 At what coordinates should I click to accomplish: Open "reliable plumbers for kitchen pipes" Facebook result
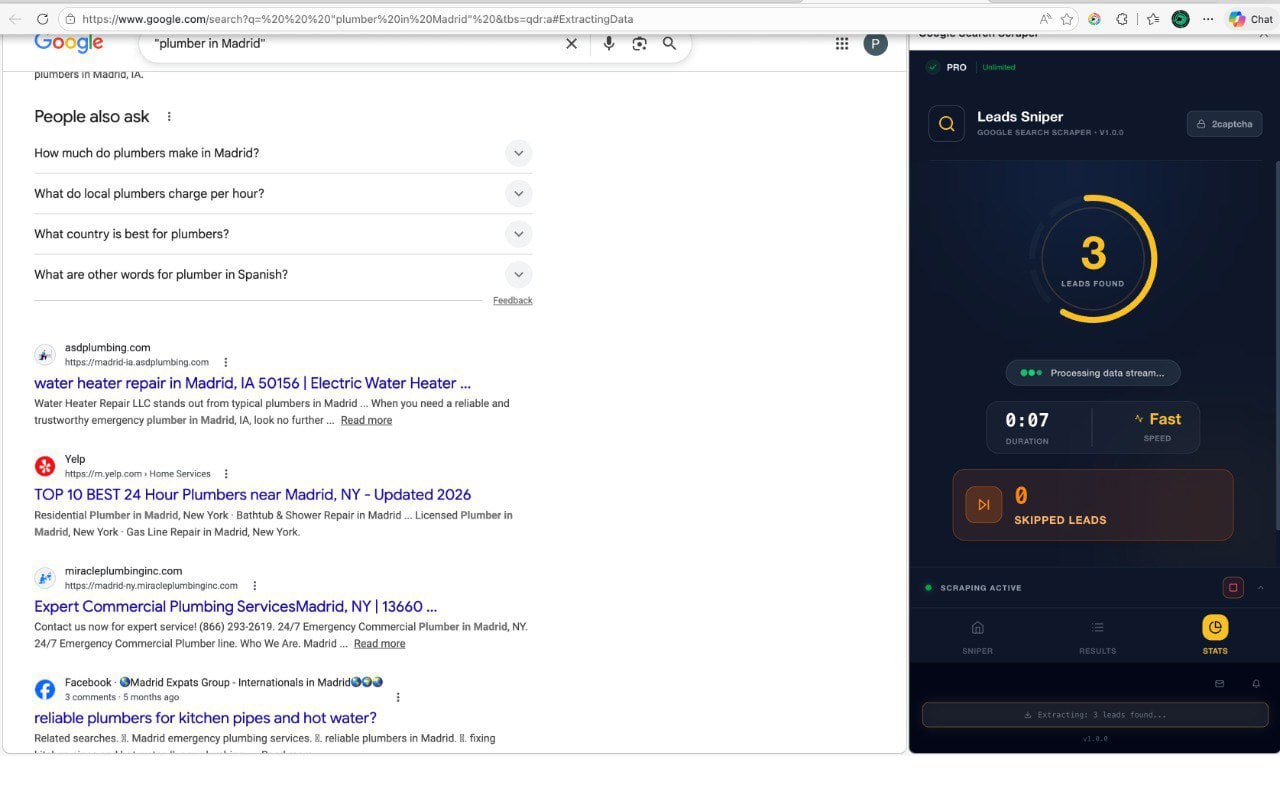(205, 718)
